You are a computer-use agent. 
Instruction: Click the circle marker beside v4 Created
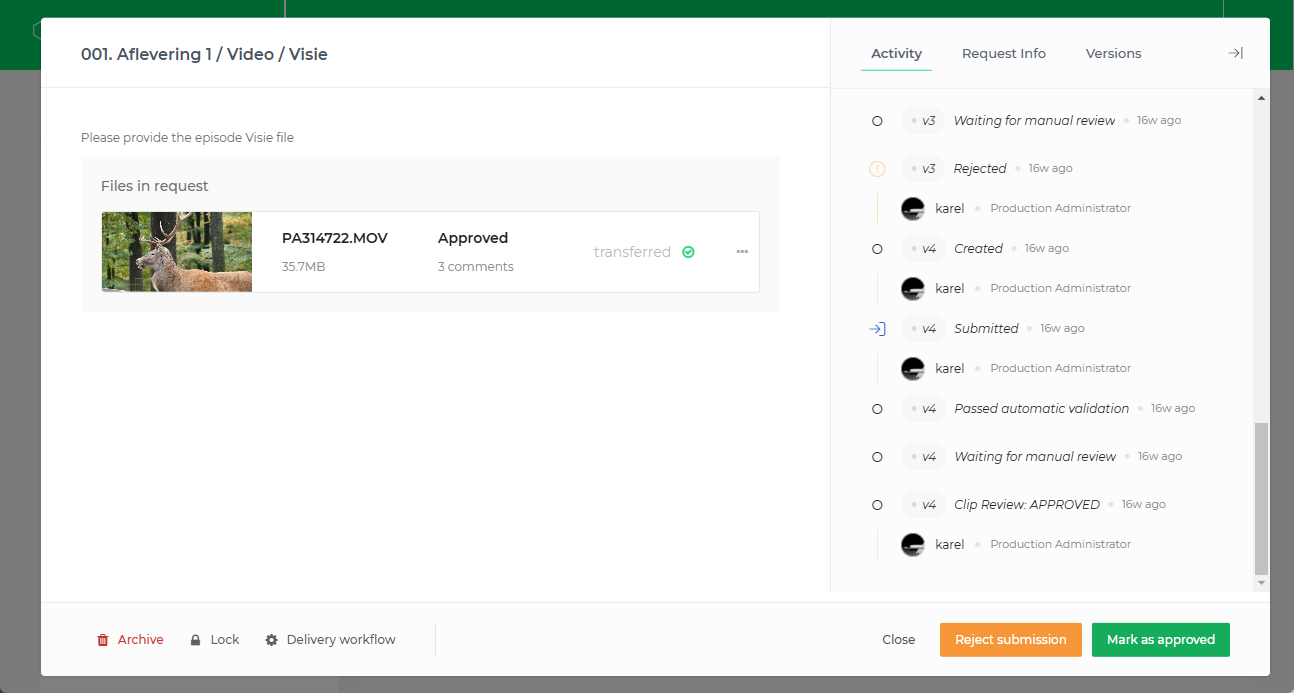point(877,249)
